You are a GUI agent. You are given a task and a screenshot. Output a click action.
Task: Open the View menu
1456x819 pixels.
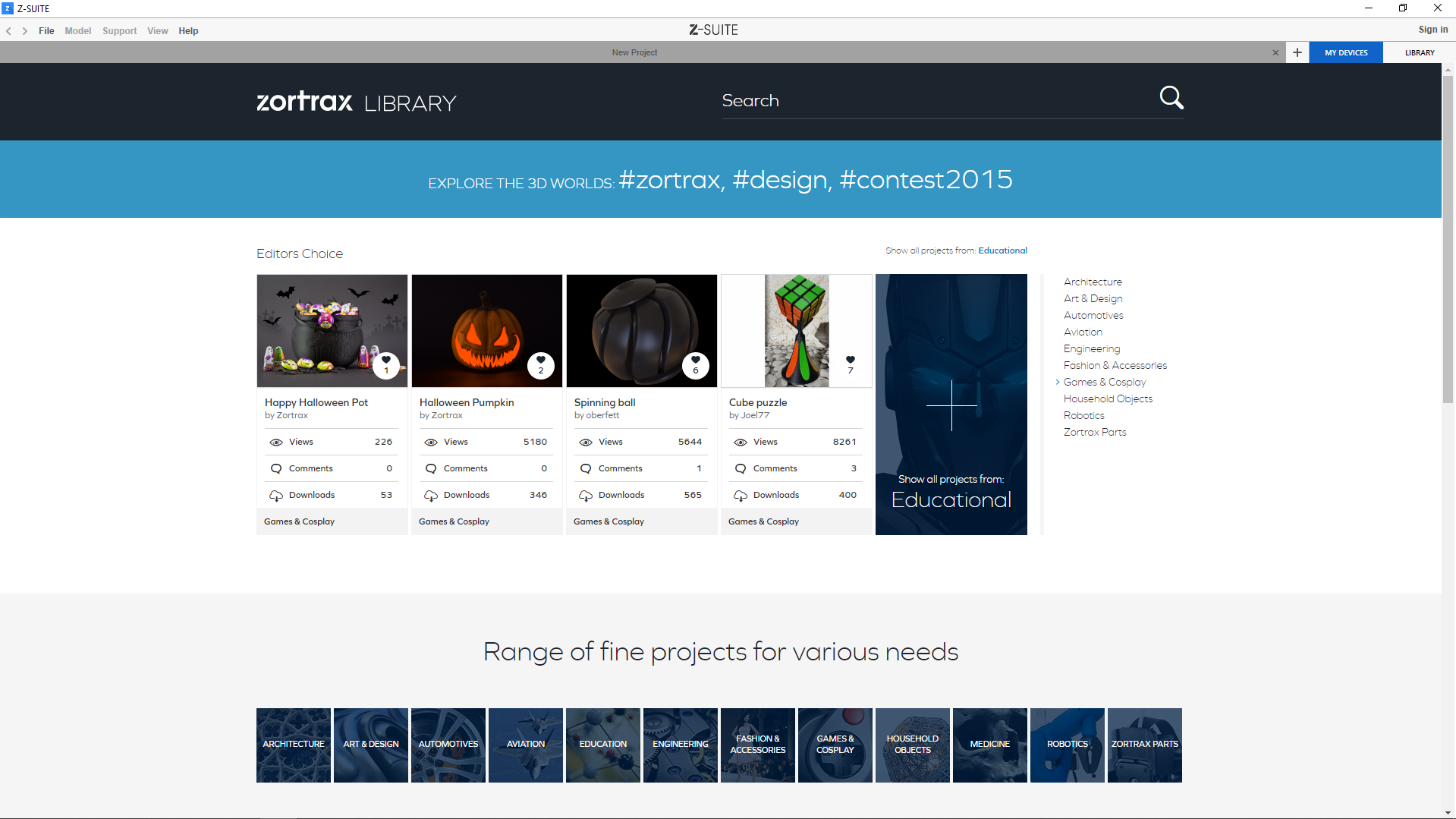coord(157,31)
